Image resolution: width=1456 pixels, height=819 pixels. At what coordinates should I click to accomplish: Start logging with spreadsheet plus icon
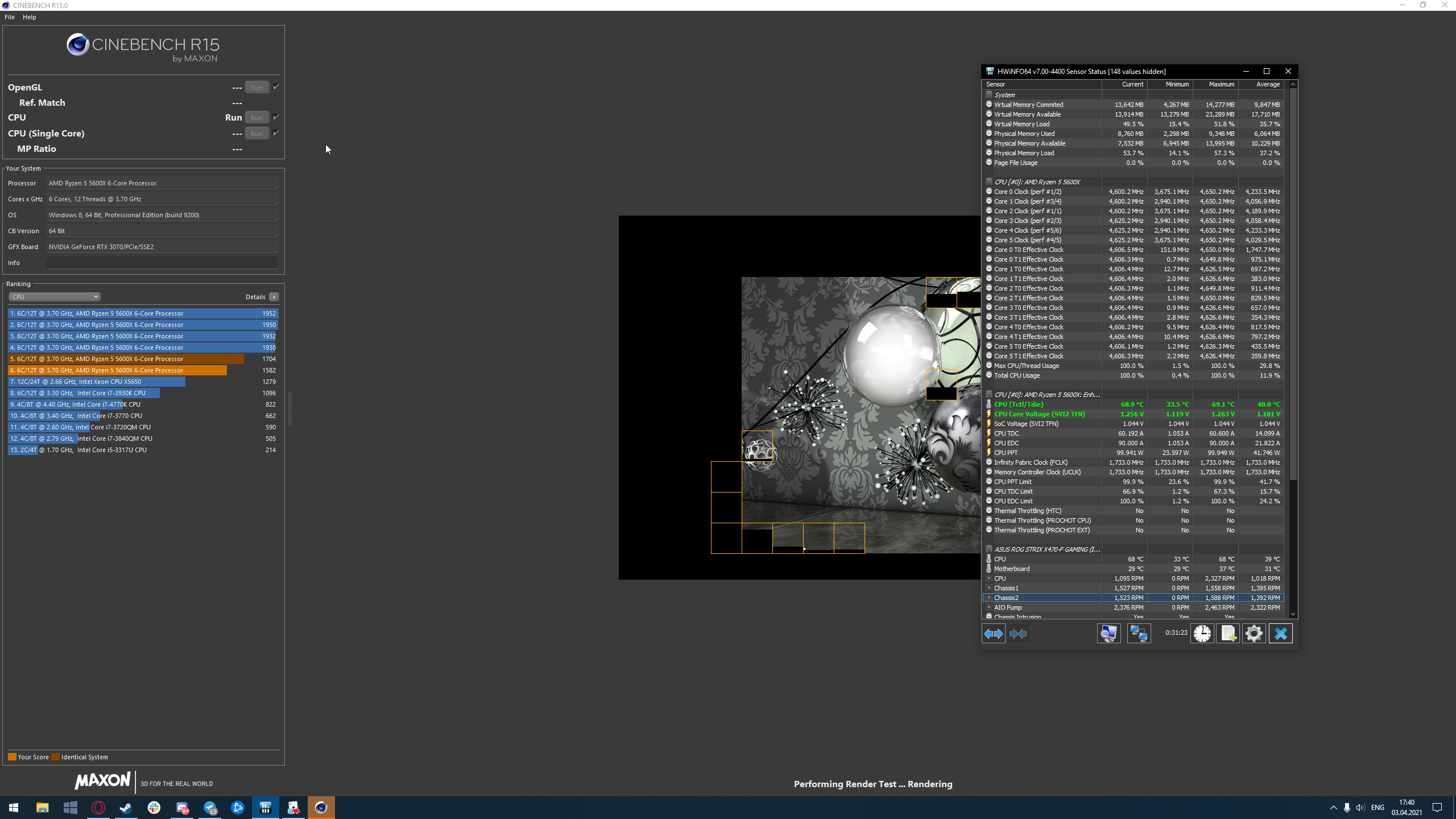pyautogui.click(x=1228, y=634)
